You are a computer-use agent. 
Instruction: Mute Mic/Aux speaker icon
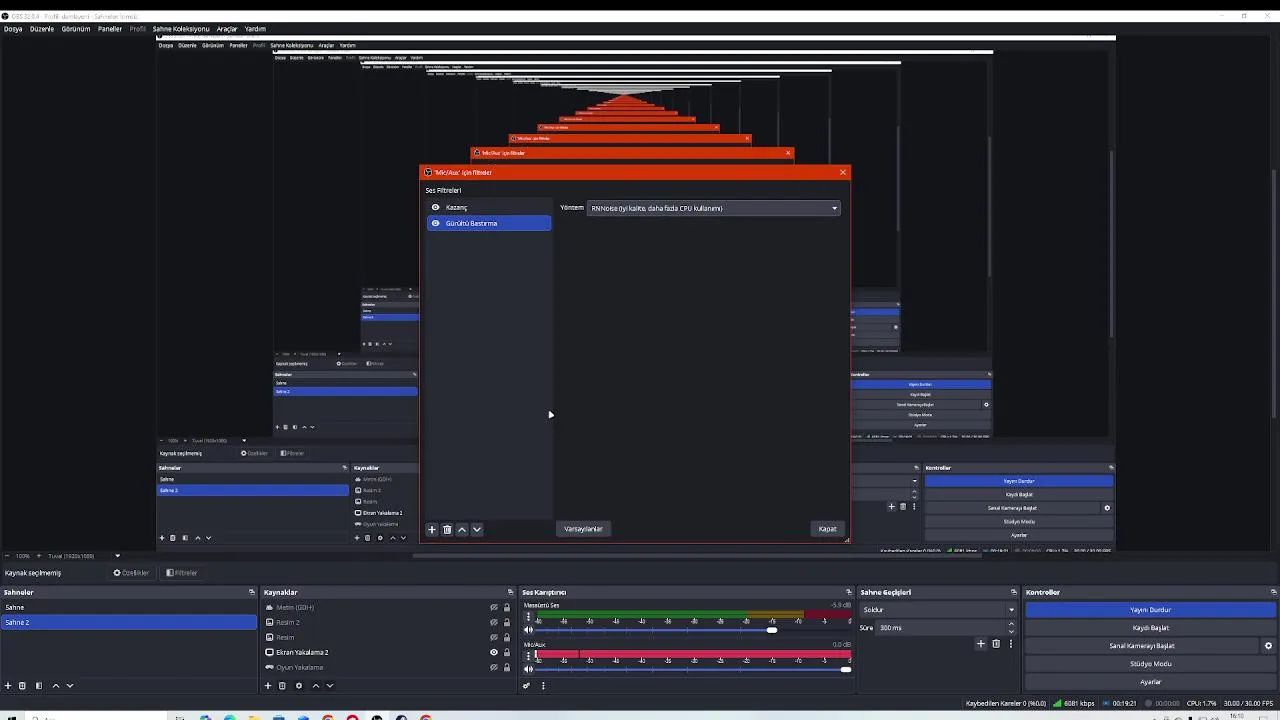528,669
